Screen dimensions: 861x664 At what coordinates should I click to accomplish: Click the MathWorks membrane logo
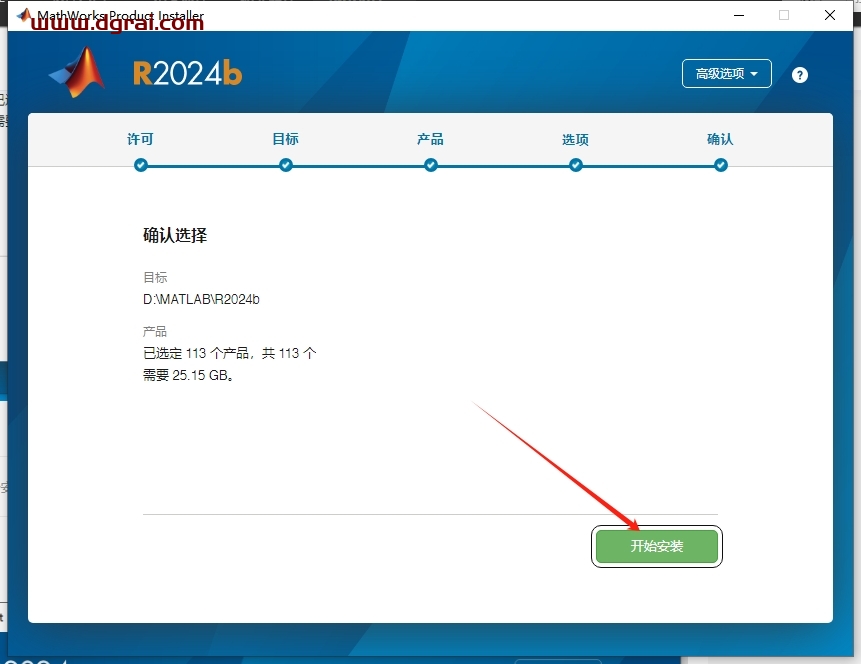(75, 73)
